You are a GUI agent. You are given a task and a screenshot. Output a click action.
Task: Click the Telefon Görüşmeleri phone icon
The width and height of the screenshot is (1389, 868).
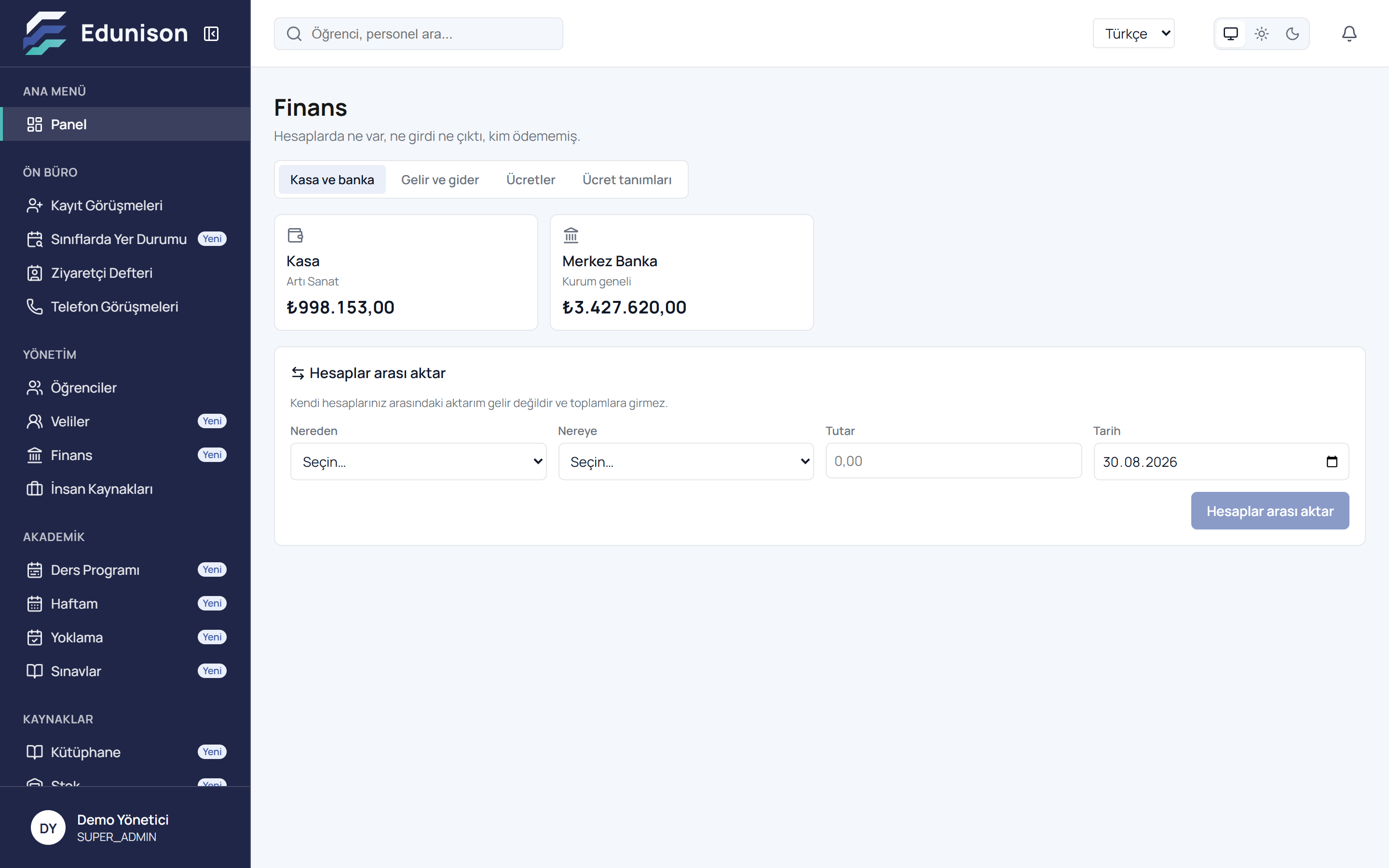click(34, 307)
